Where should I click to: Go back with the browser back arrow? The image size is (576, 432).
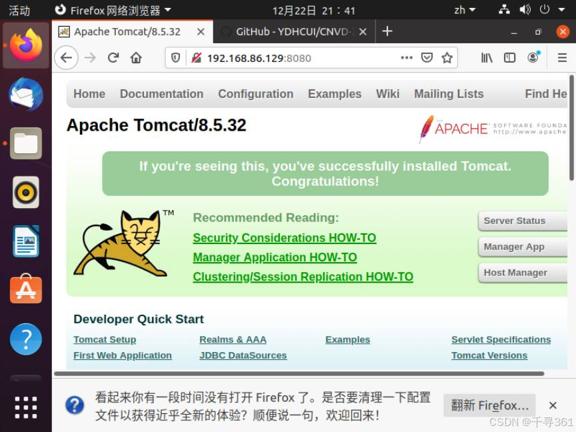coord(66,58)
